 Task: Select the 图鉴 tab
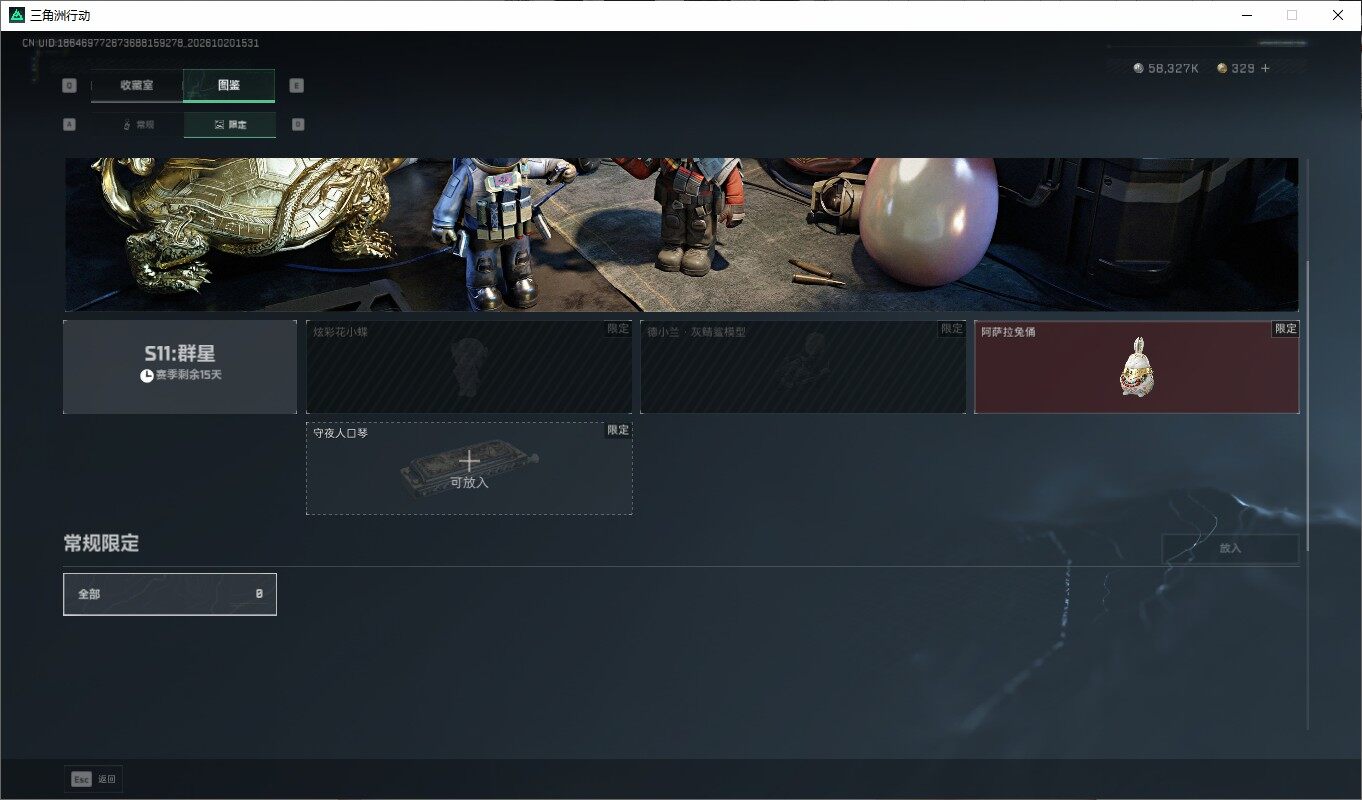pyautogui.click(x=229, y=85)
